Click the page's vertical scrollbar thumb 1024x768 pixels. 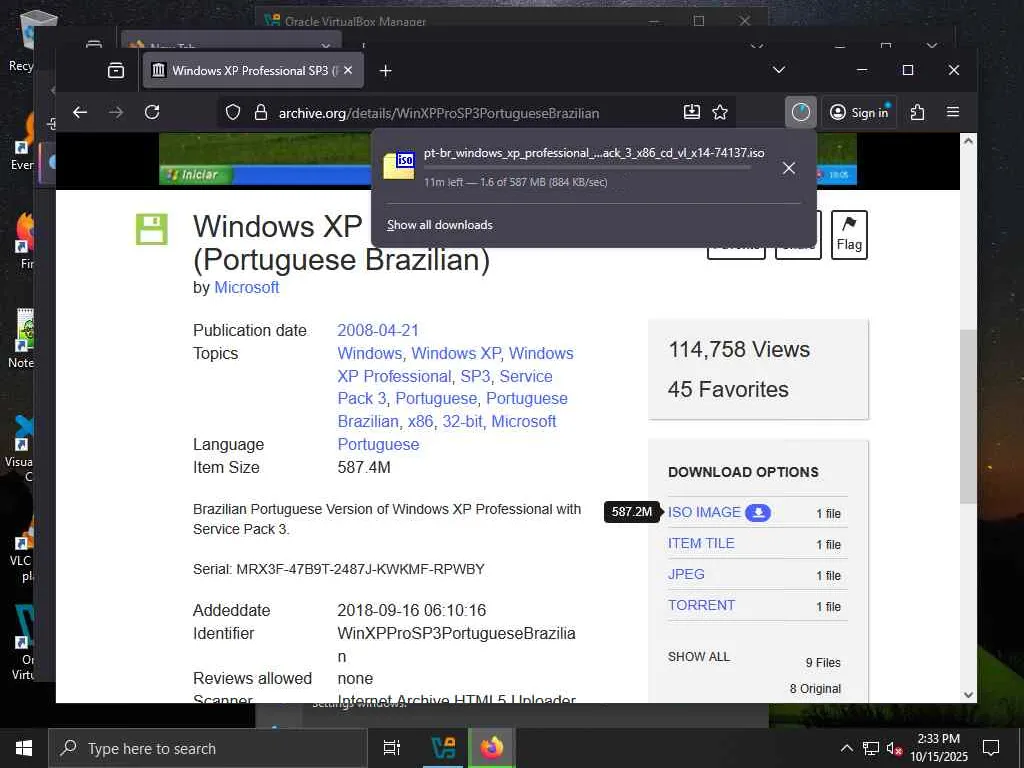click(x=968, y=416)
